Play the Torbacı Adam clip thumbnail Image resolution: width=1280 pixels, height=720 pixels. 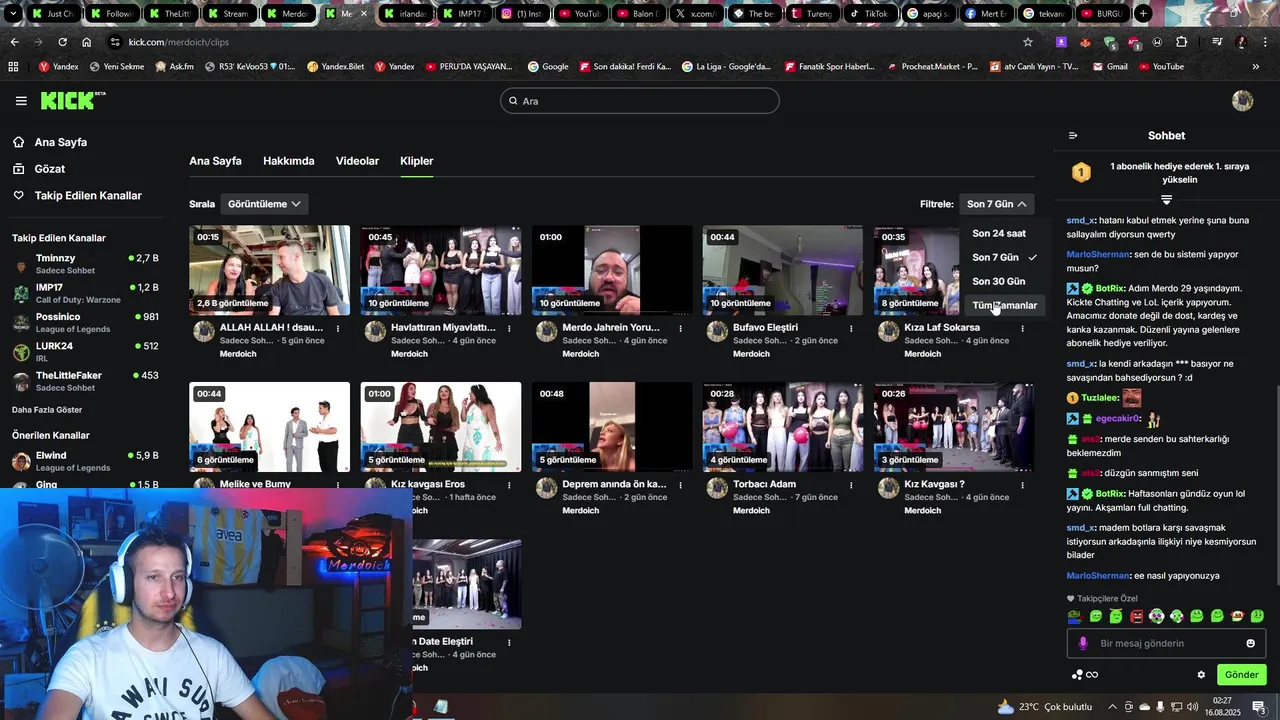coord(783,427)
